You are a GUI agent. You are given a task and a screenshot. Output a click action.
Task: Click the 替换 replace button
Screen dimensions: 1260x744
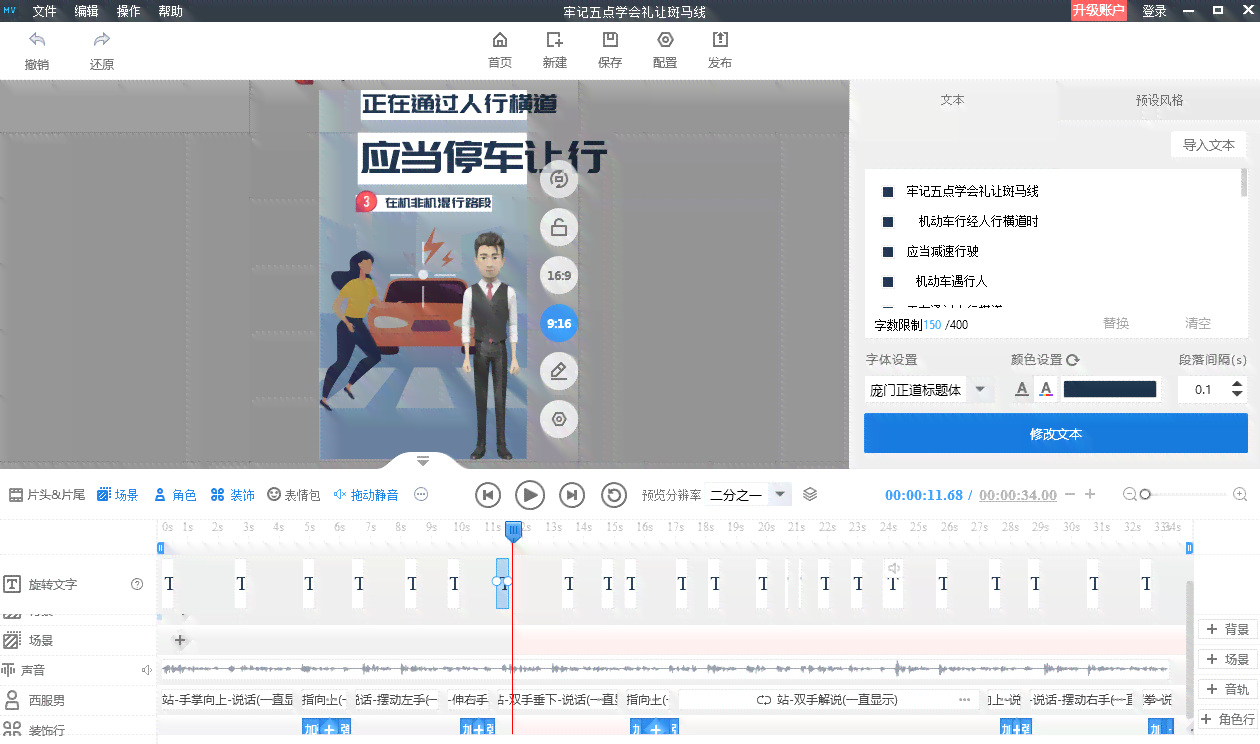pos(1116,323)
